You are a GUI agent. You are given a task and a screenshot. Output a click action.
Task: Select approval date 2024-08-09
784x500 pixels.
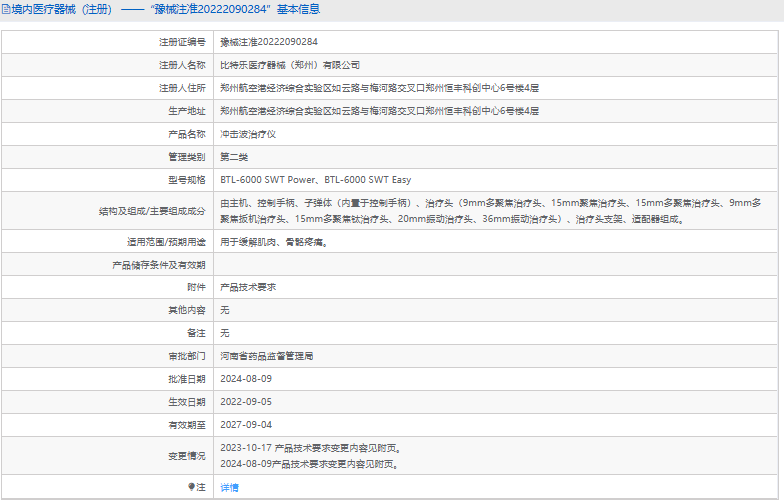246,379
